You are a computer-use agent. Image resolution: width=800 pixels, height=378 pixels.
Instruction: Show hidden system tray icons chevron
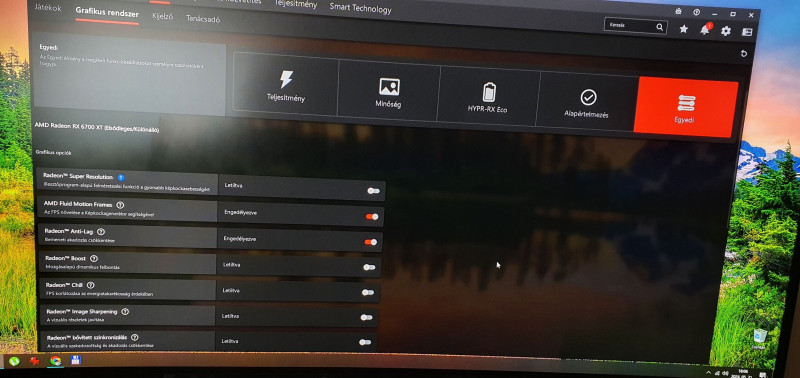(x=708, y=373)
